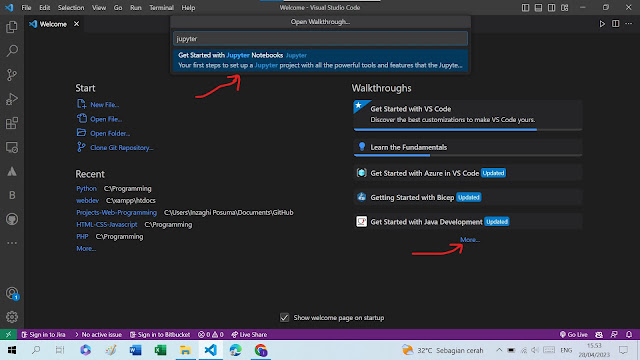This screenshot has width=640, height=360.
Task: Show additional views ellipsis in activity bar
Action: click(12, 243)
